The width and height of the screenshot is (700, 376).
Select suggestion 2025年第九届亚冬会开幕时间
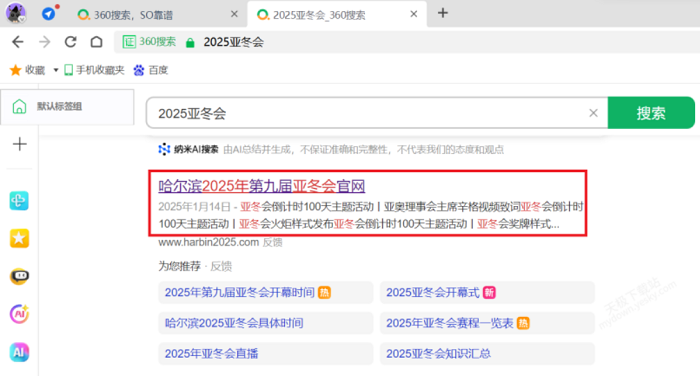coord(266,292)
